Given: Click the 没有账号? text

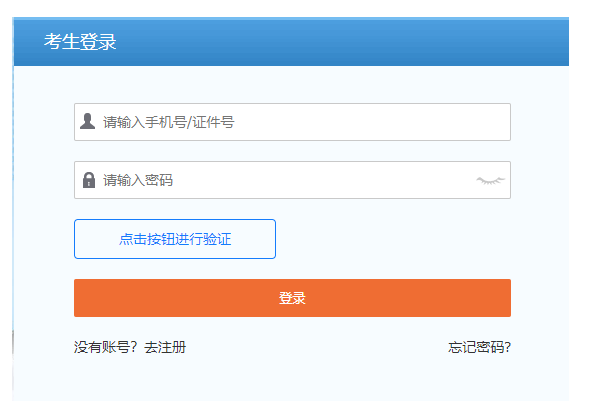Looking at the screenshot, I should 106,347.
